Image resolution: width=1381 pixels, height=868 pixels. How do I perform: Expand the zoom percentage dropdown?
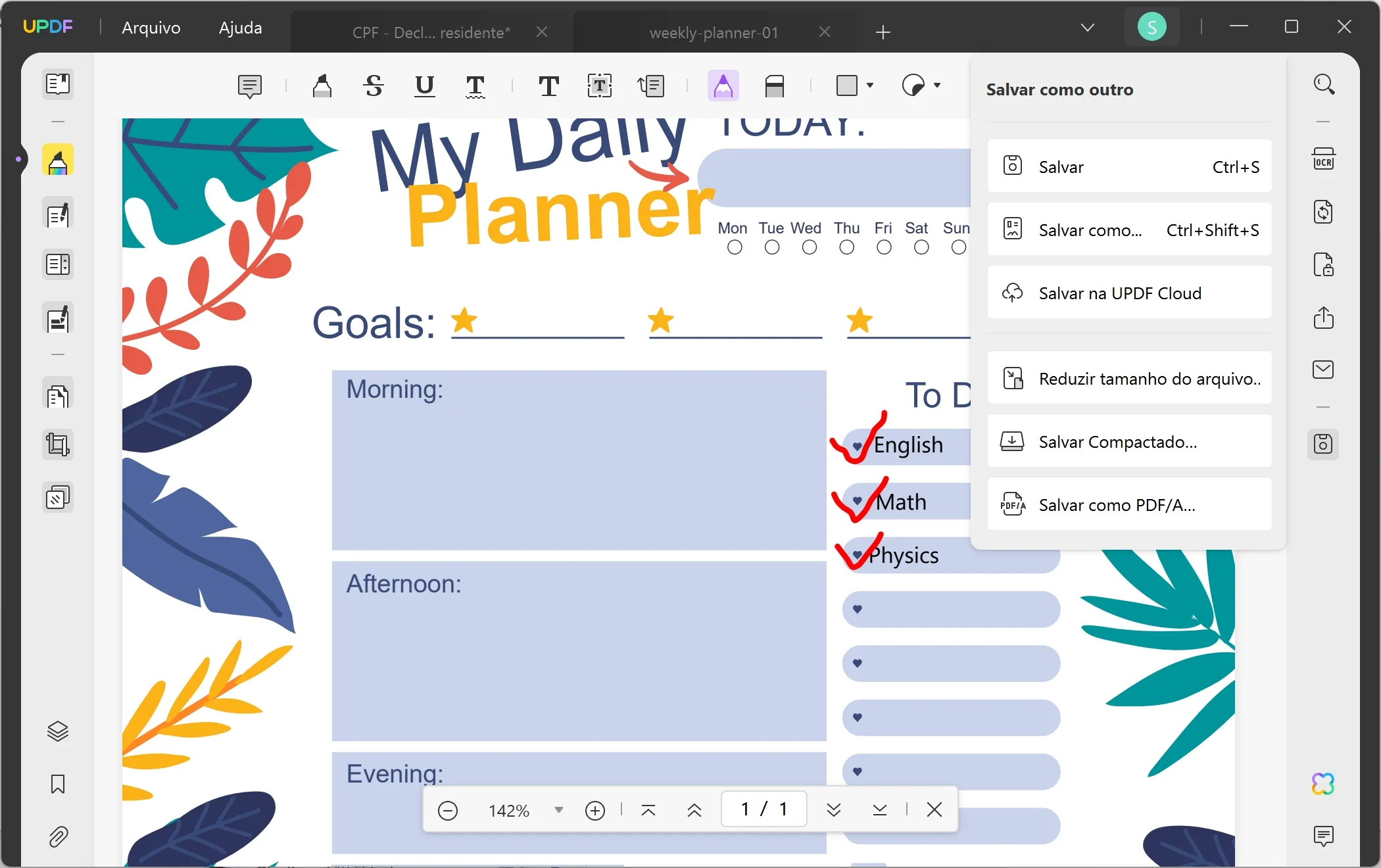557,810
